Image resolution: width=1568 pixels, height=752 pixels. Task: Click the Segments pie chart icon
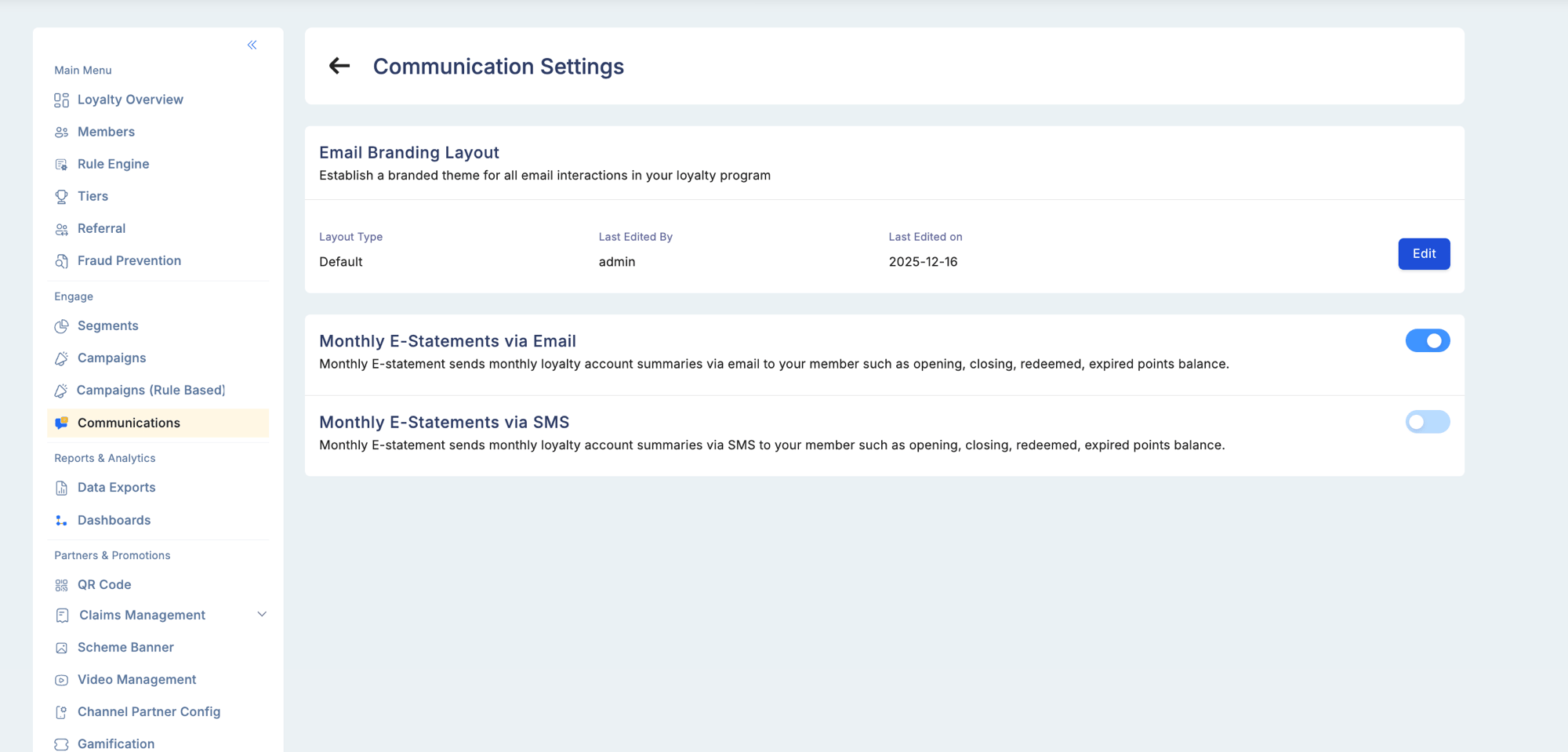61,326
